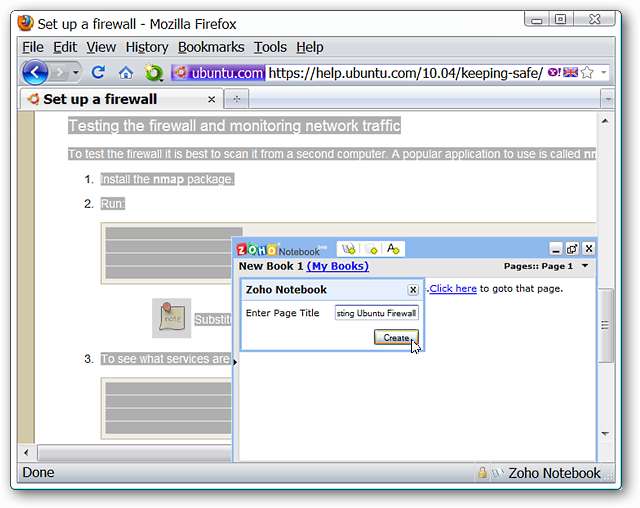
Task: Click the second Zoho Notebook toolbar icon
Action: tap(371, 248)
